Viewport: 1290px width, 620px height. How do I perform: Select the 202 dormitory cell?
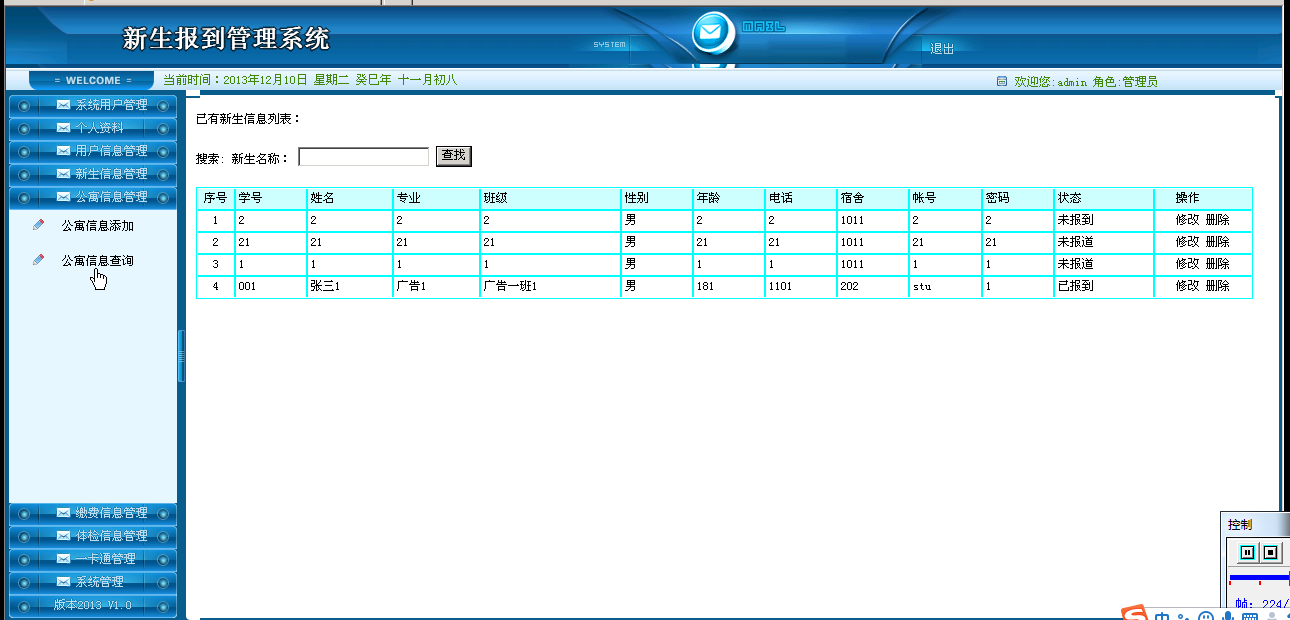pyautogui.click(x=872, y=286)
